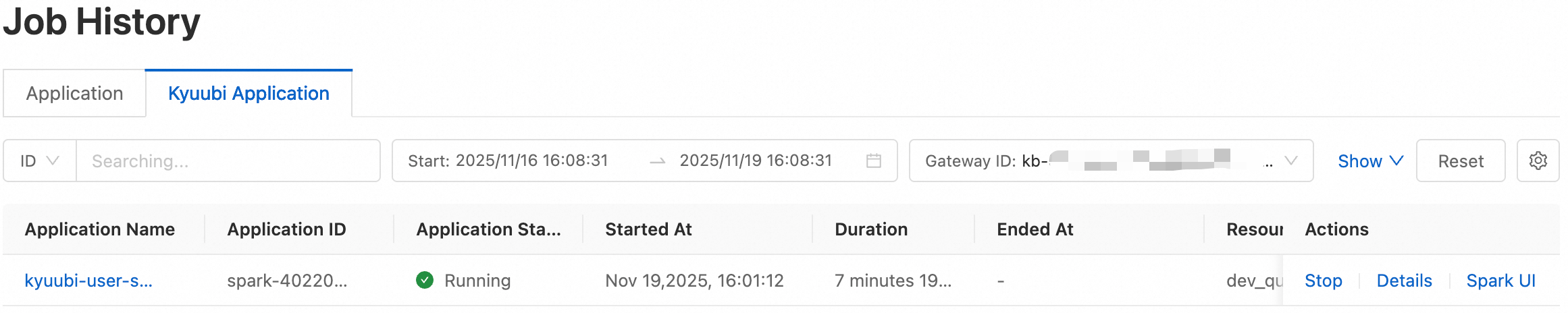Image resolution: width=1568 pixels, height=313 pixels.
Task: Click the arrow between start and end dates
Action: (x=657, y=161)
